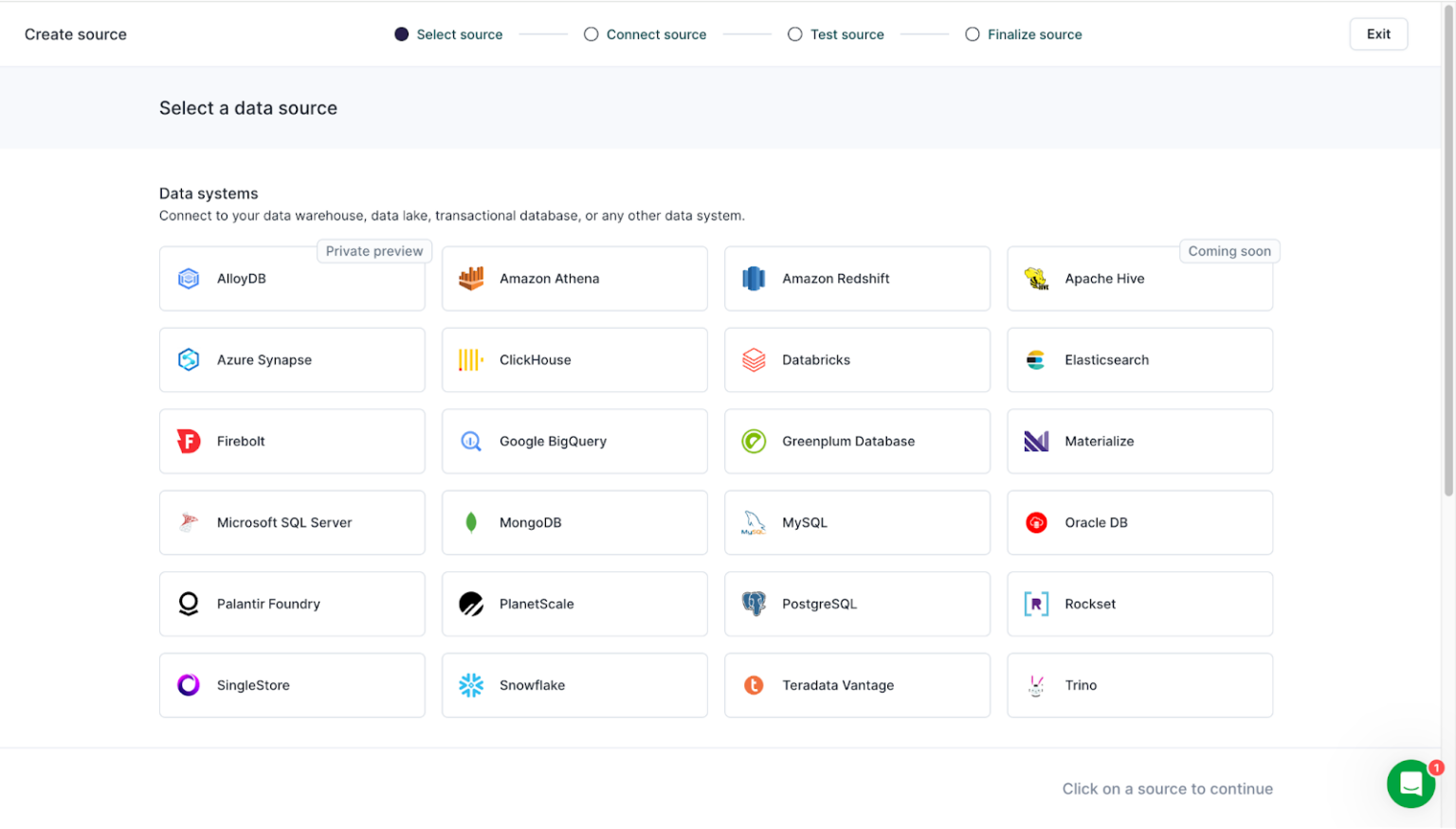Select the Select source step indicator
The height and width of the screenshot is (829, 1456).
pyautogui.click(x=402, y=34)
